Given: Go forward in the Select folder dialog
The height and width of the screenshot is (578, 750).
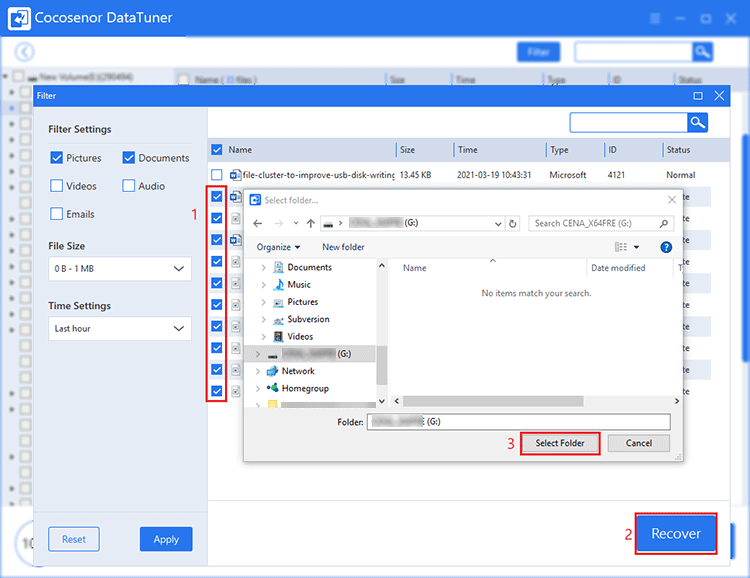Looking at the screenshot, I should (278, 223).
